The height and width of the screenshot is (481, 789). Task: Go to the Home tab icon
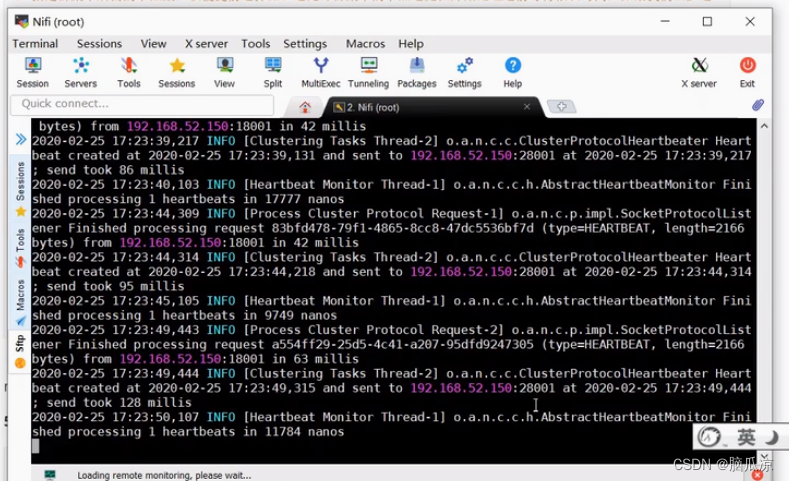click(x=305, y=107)
